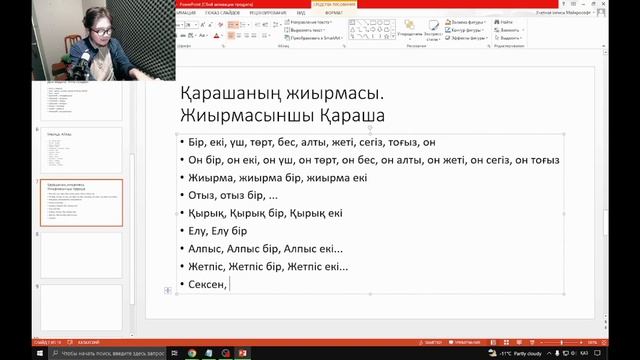
Task: Start slide show from status bar icon
Action: click(x=532, y=342)
